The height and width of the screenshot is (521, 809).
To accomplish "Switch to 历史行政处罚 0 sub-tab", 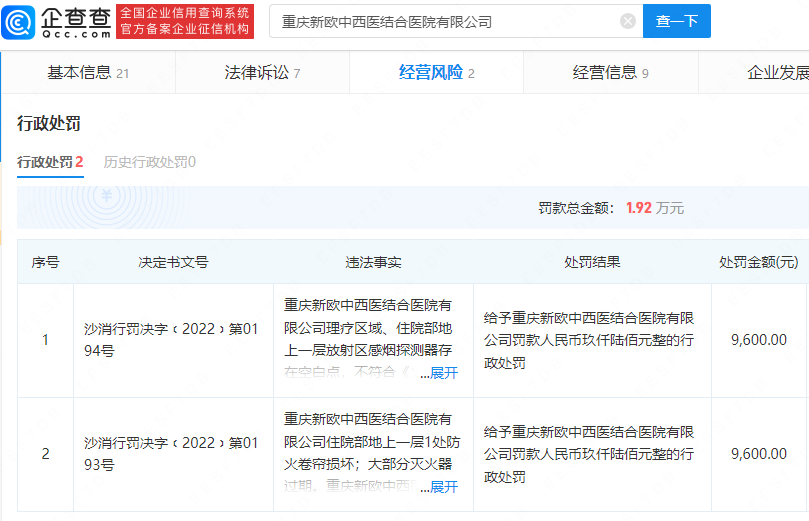I will (x=150, y=162).
